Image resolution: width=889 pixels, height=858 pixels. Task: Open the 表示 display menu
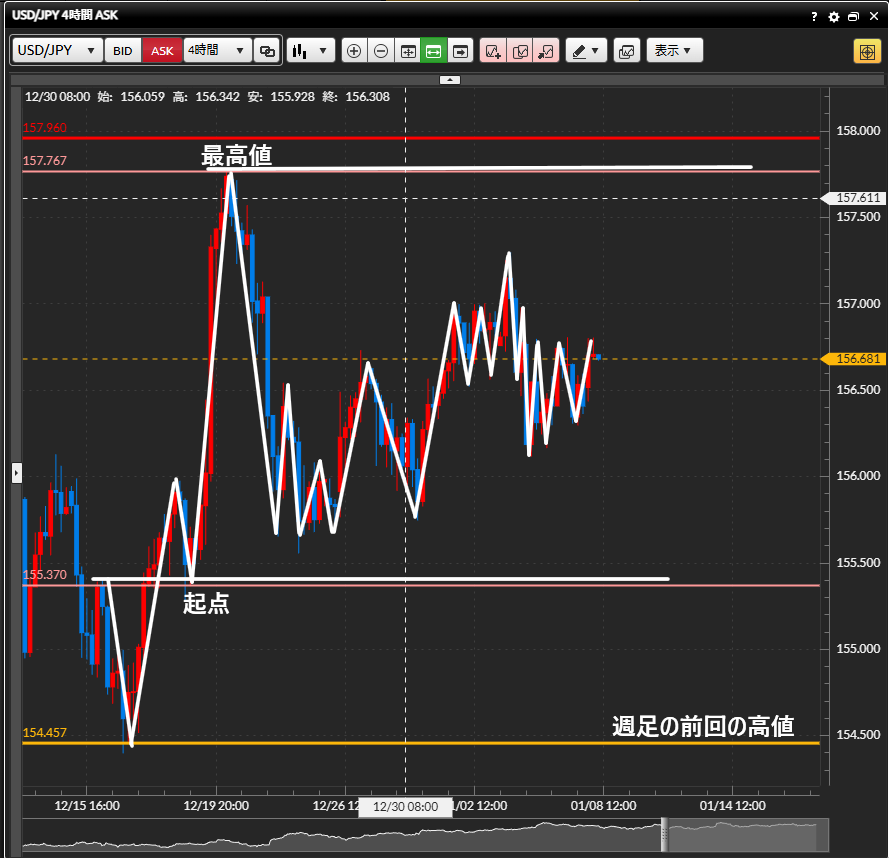coord(674,51)
